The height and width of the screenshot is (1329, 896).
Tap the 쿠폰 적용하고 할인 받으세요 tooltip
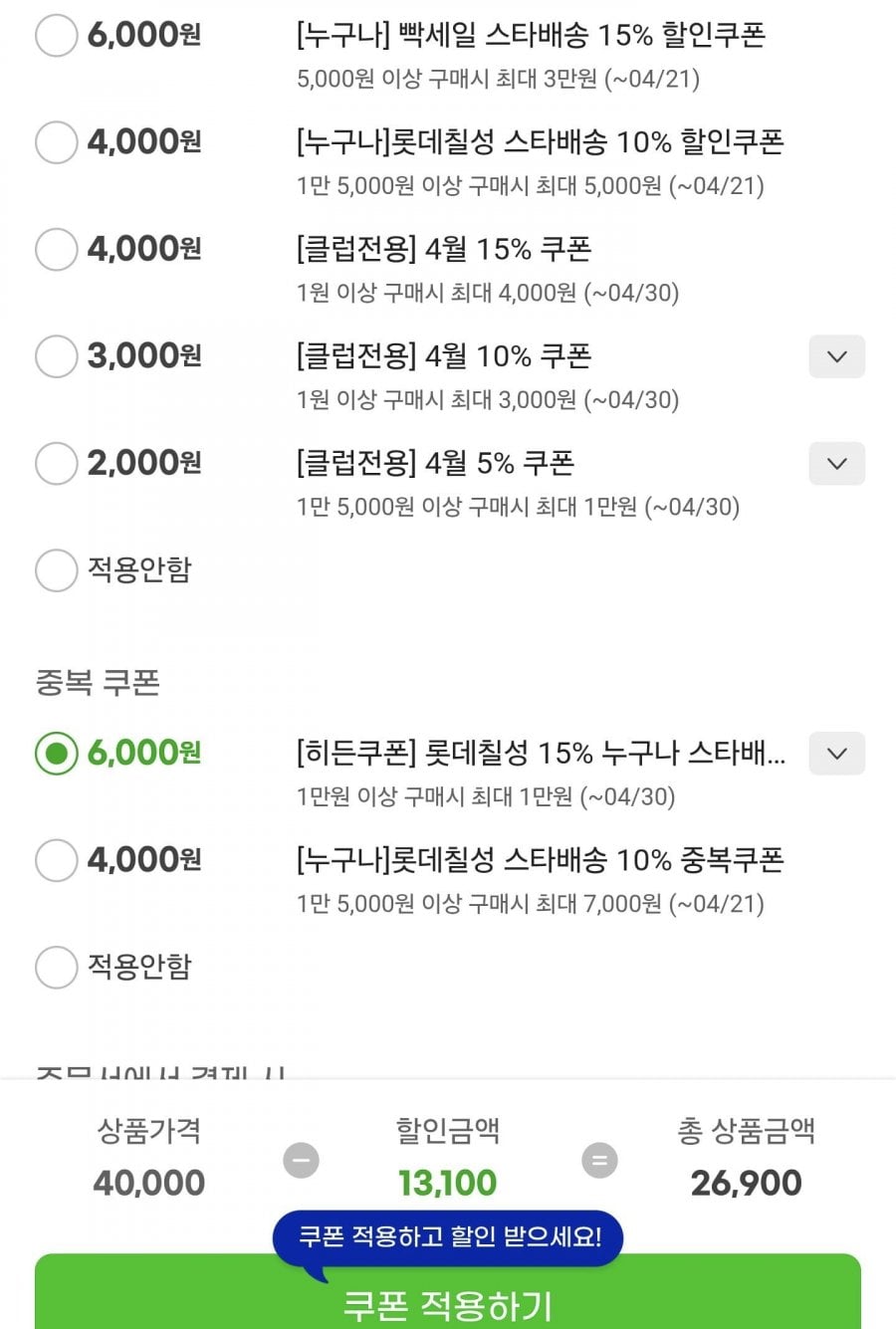point(449,1237)
